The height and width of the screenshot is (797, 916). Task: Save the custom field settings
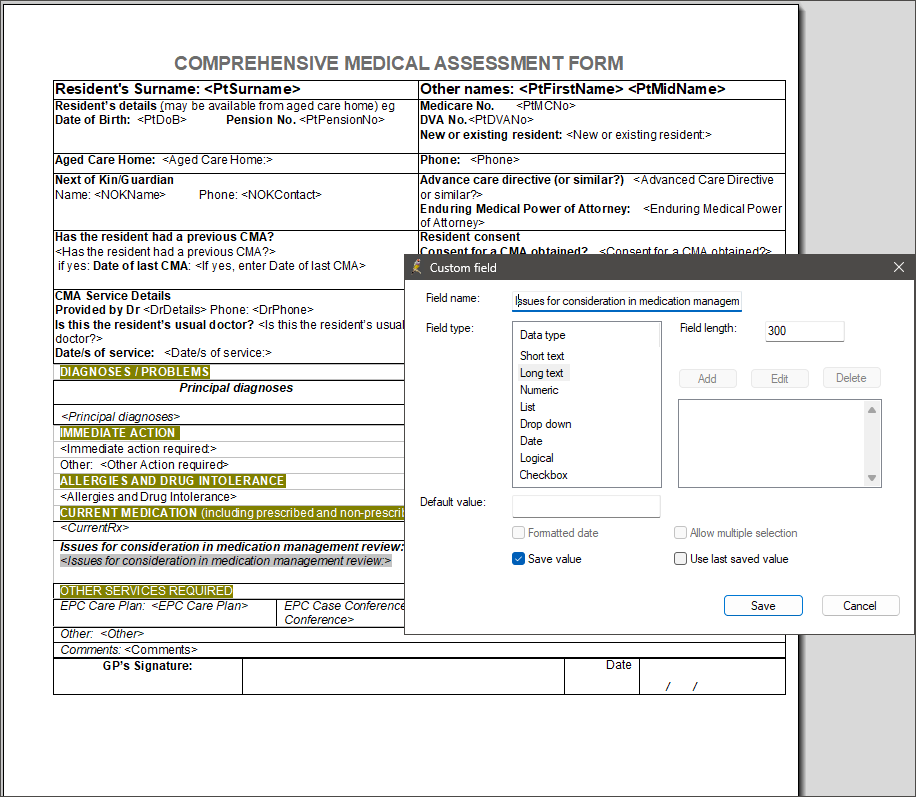pyautogui.click(x=763, y=605)
